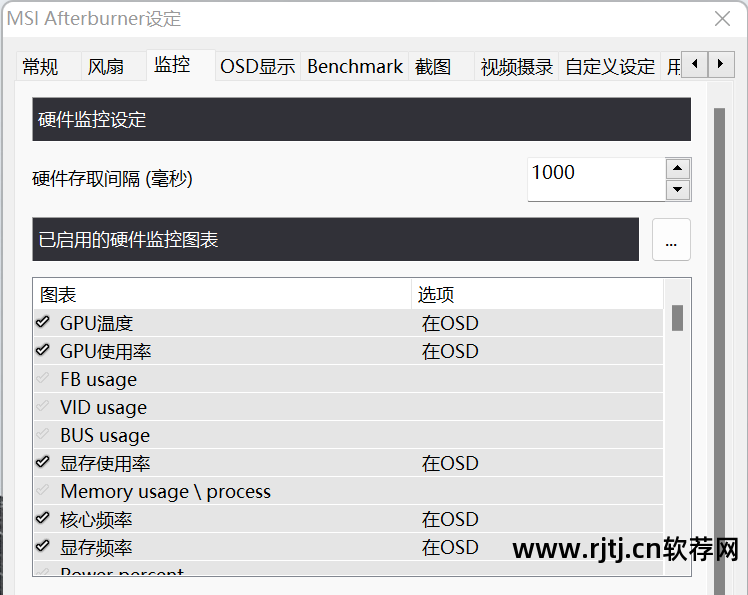
Task: Close the MSI Afterburner settings window
Action: (x=722, y=19)
